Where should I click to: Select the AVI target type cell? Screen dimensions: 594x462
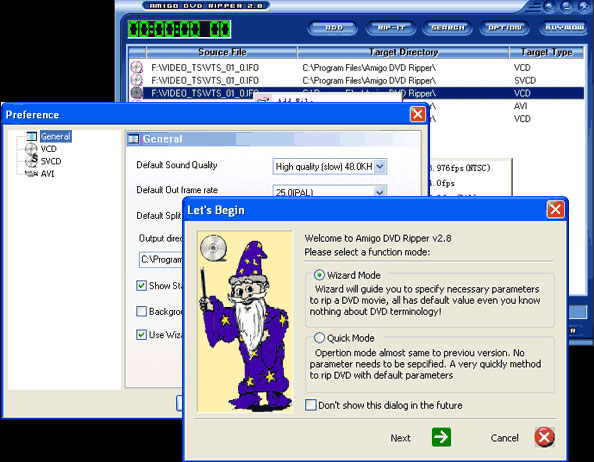(x=521, y=106)
